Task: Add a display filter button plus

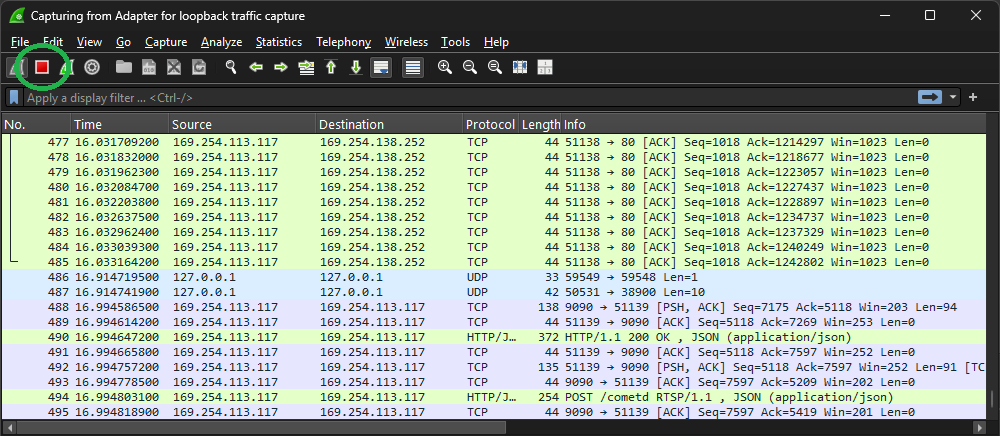Action: tap(973, 97)
